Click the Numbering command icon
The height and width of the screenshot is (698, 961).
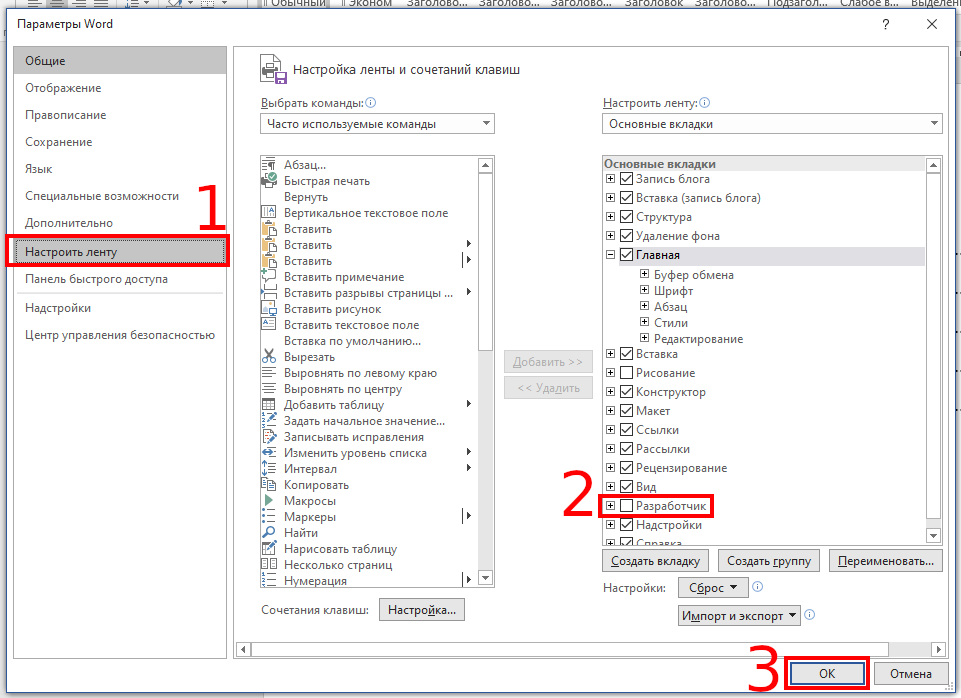pos(268,580)
